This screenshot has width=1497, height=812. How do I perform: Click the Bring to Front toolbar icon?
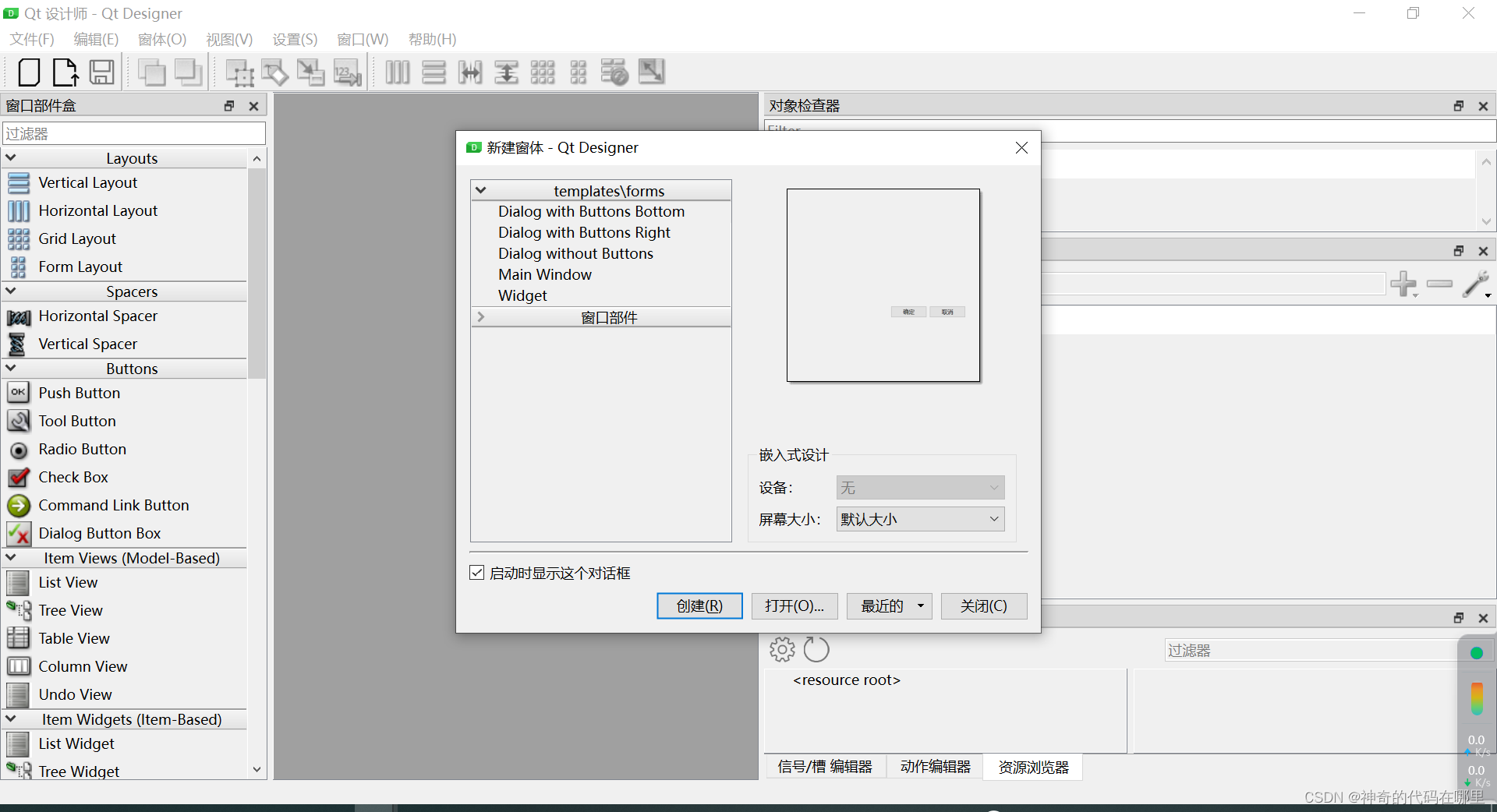(151, 72)
